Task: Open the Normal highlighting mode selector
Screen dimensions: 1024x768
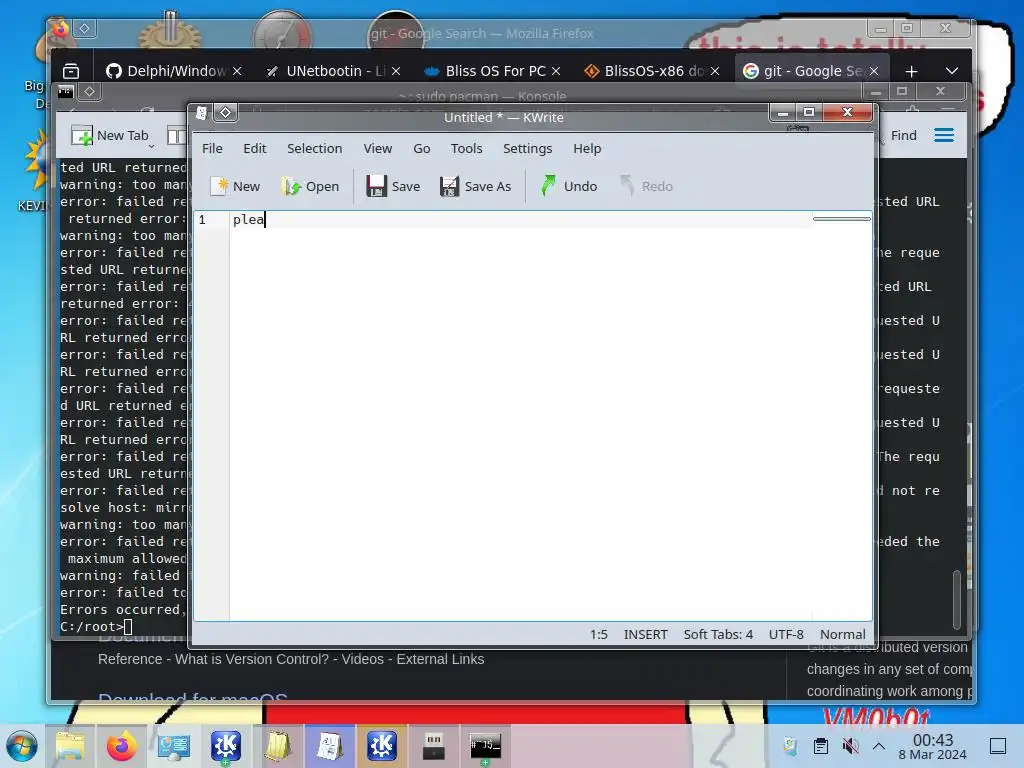Action: tap(842, 634)
